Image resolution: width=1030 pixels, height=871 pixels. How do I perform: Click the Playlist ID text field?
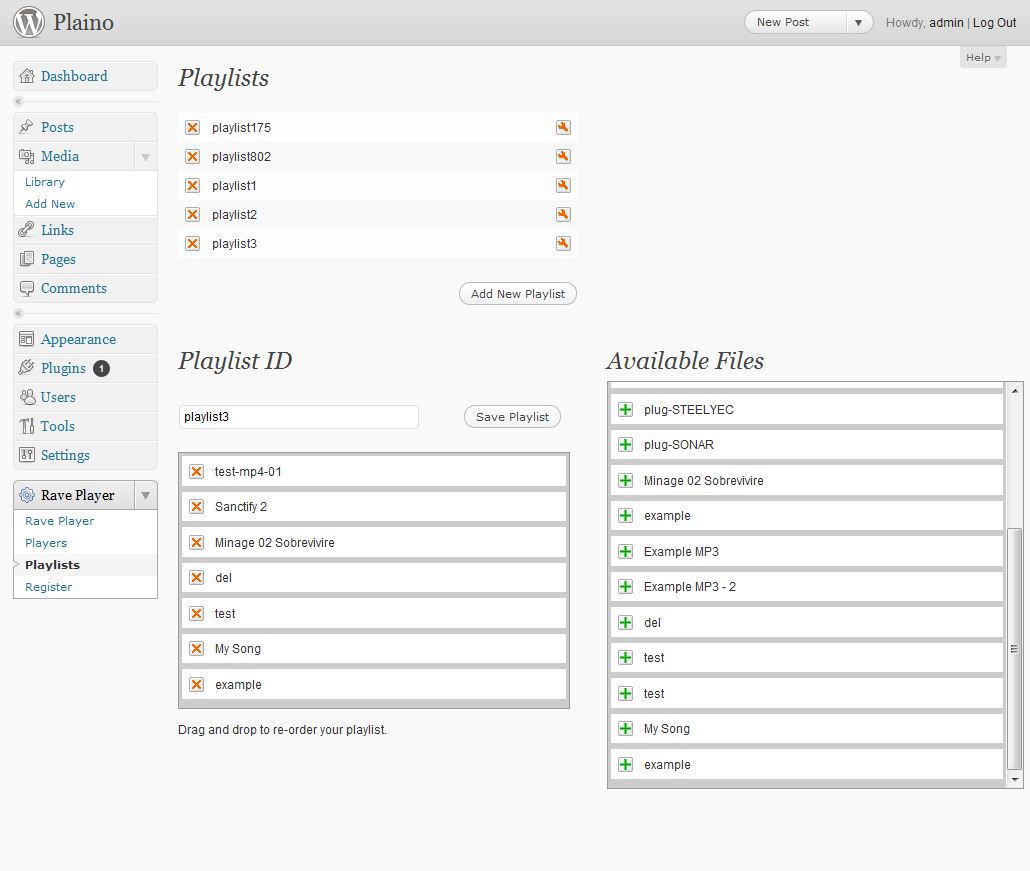click(299, 416)
